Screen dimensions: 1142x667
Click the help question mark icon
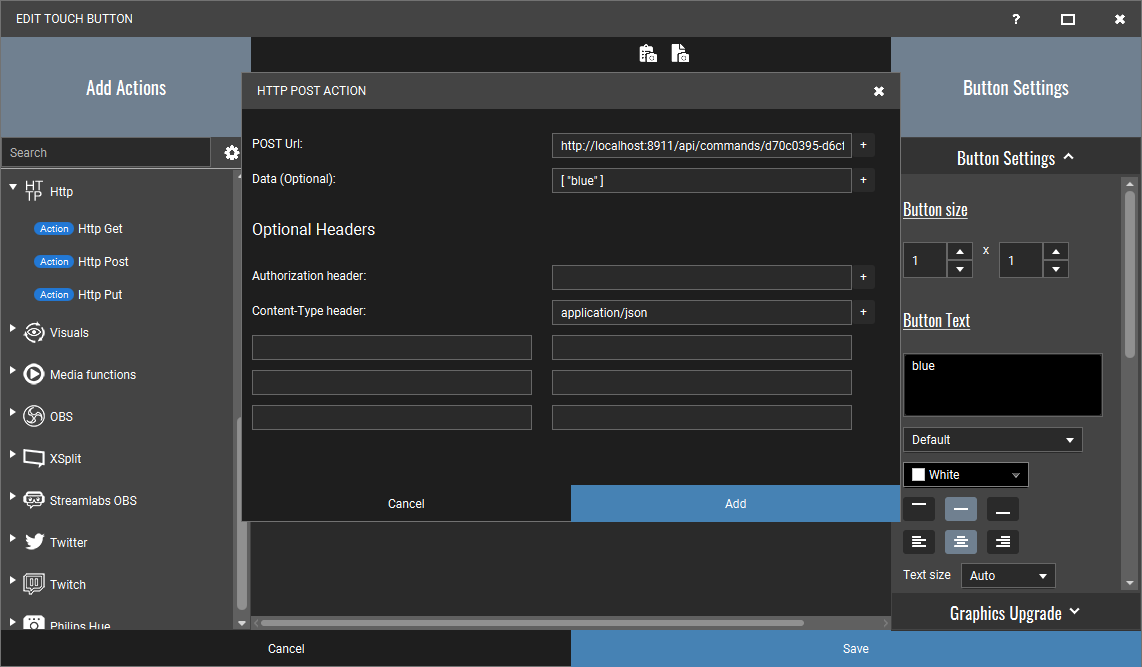[1015, 19]
